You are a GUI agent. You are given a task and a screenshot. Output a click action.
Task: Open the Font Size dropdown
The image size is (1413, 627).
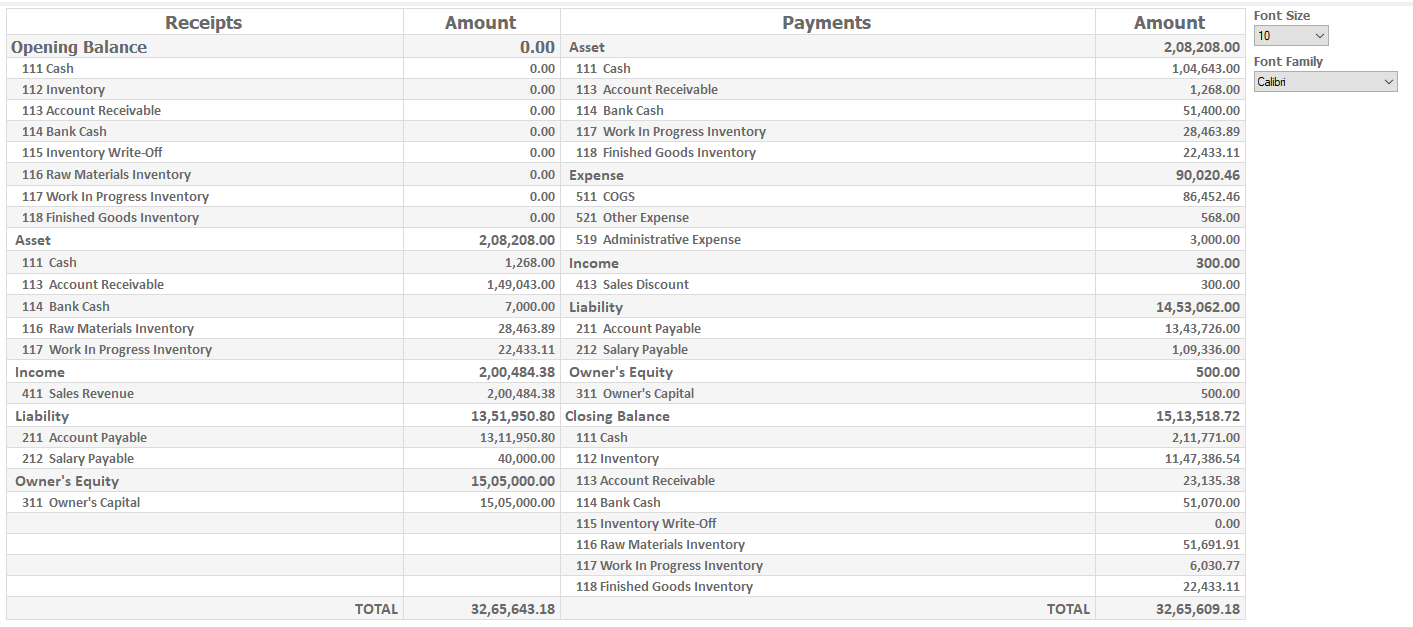point(1291,36)
